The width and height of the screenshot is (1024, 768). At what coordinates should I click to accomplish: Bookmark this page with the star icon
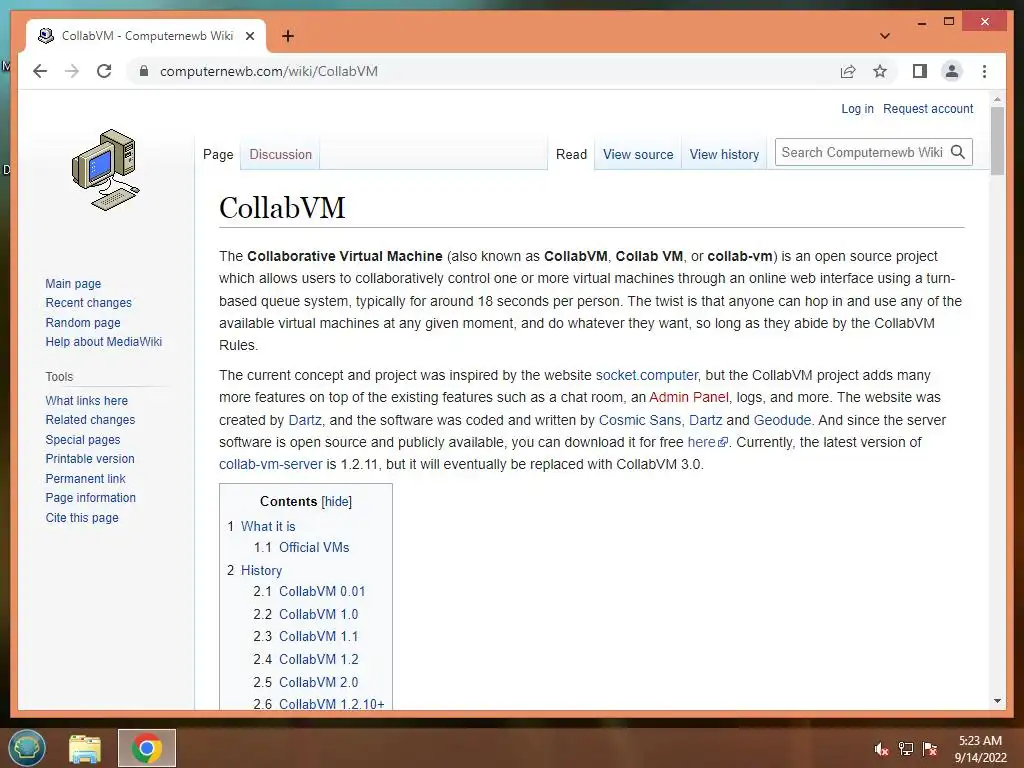tap(880, 71)
